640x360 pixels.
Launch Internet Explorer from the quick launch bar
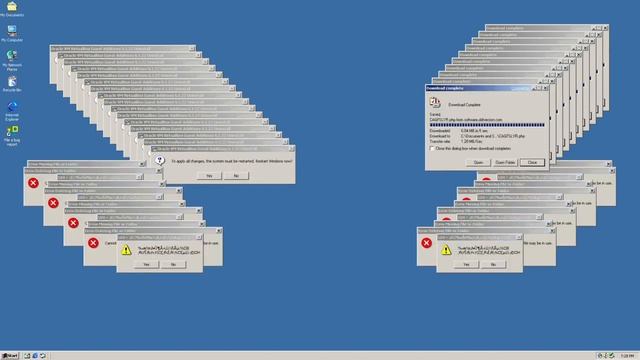[35, 356]
